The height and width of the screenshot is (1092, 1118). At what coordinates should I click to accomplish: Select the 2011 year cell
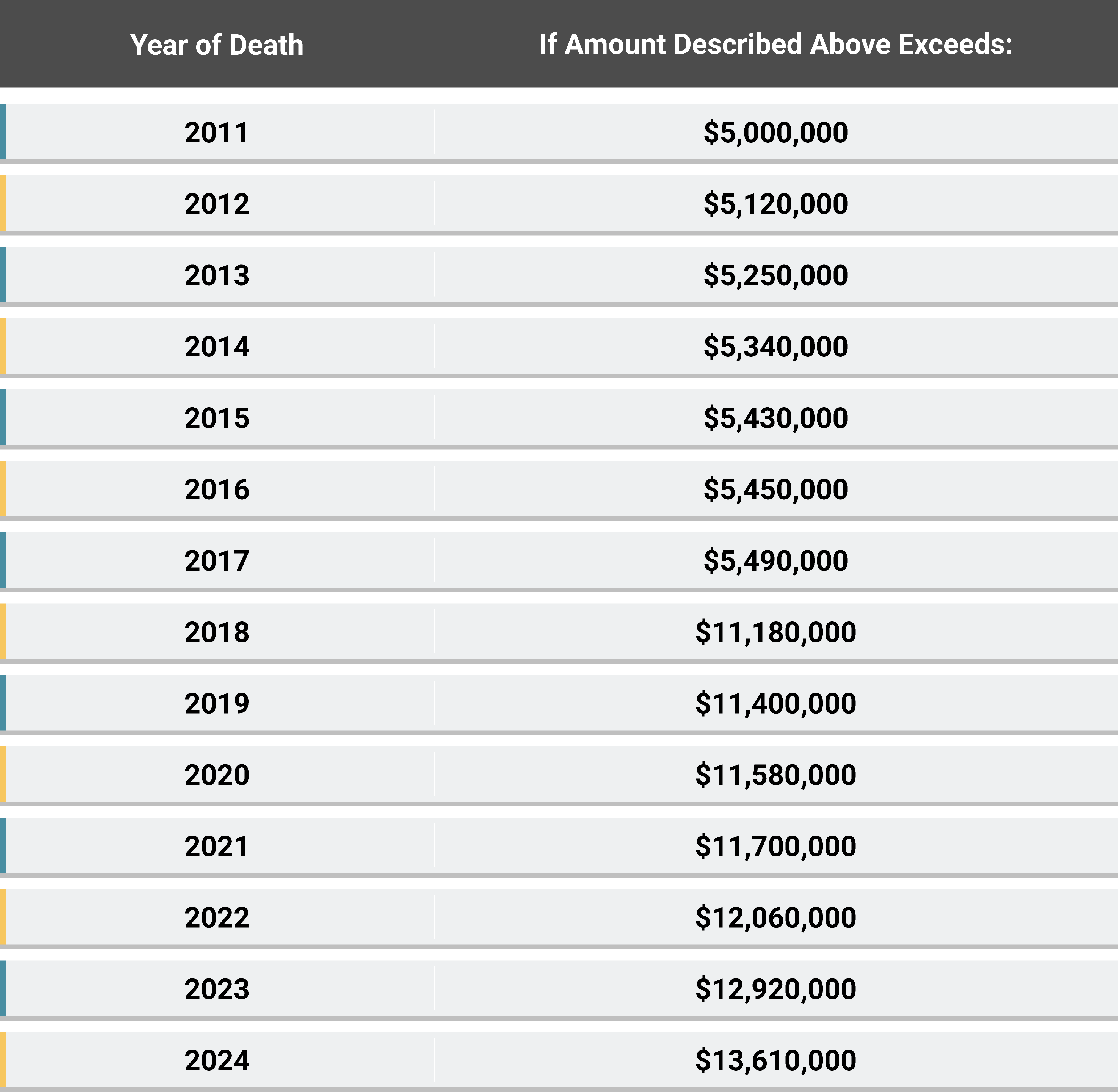click(x=217, y=132)
